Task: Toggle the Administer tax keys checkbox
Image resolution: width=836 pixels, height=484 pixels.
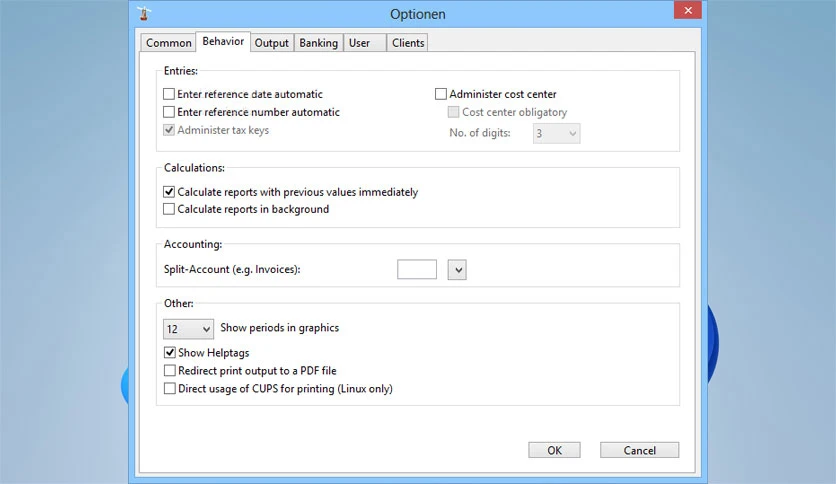Action: [x=169, y=130]
